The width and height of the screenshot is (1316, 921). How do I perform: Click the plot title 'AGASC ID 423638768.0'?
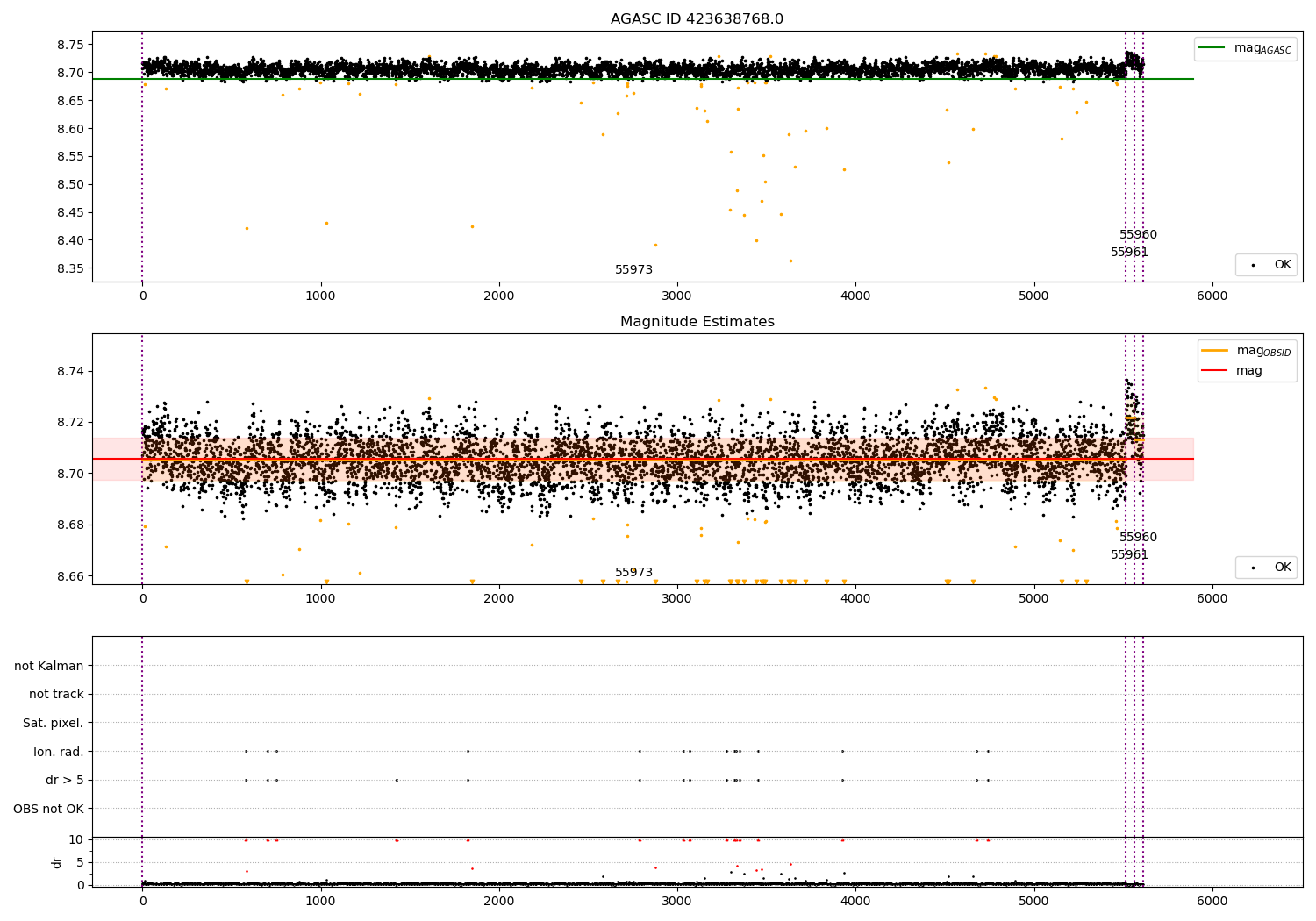(x=697, y=19)
